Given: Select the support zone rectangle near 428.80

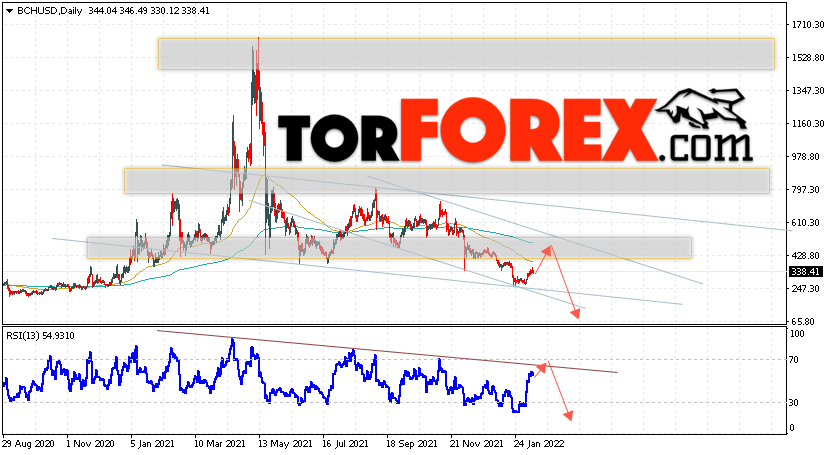Looking at the screenshot, I should 389,248.
